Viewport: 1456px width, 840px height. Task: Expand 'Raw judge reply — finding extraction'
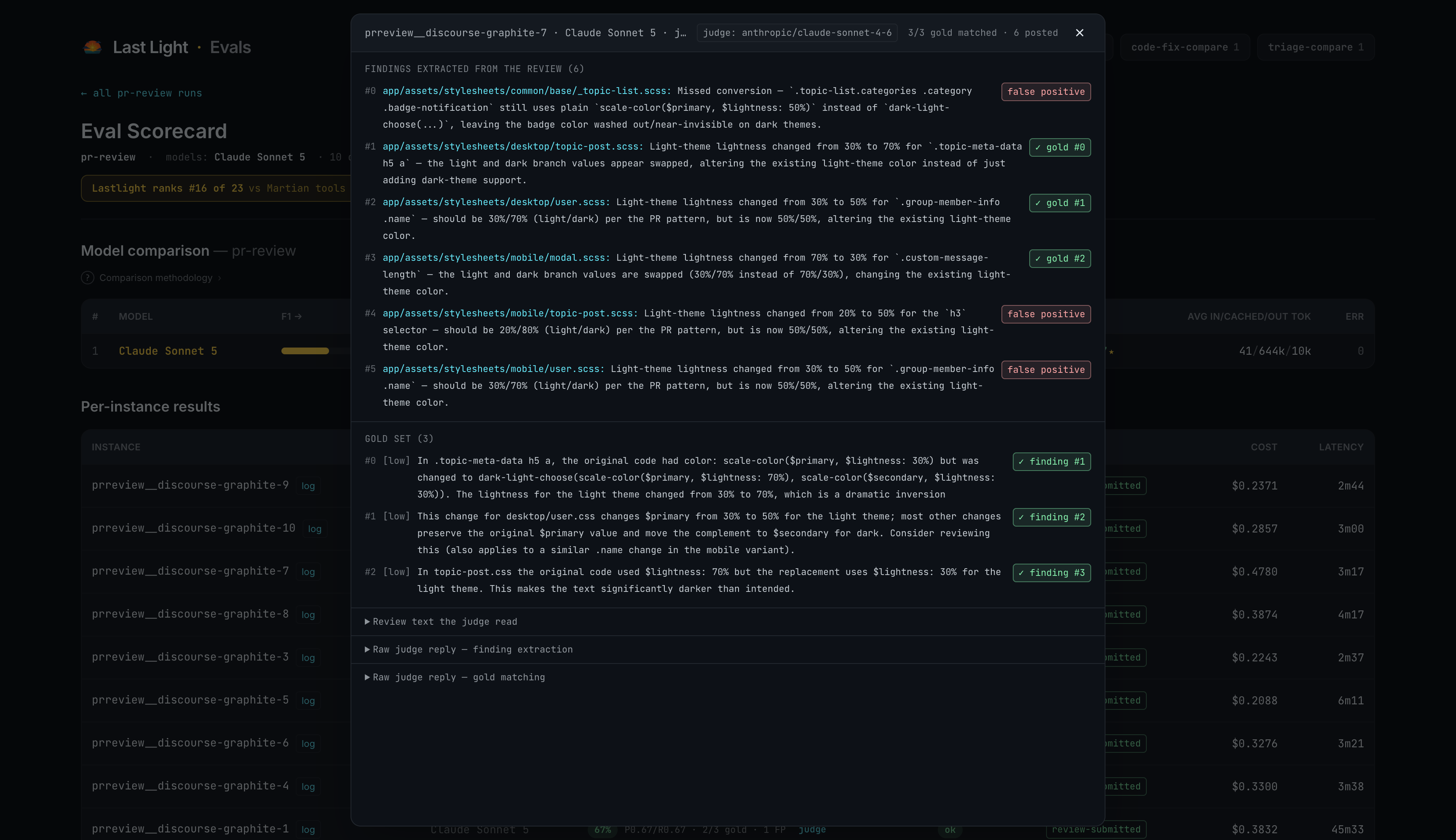(x=469, y=649)
